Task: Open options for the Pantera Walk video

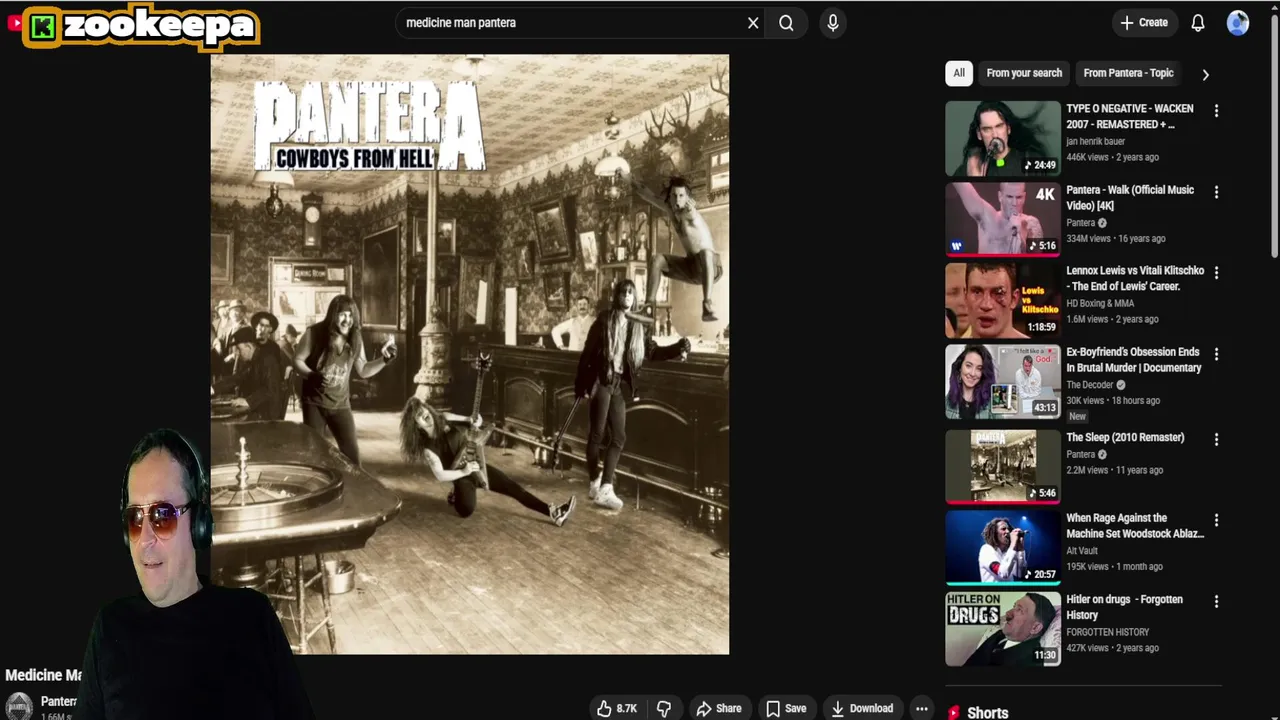Action: [x=1216, y=192]
